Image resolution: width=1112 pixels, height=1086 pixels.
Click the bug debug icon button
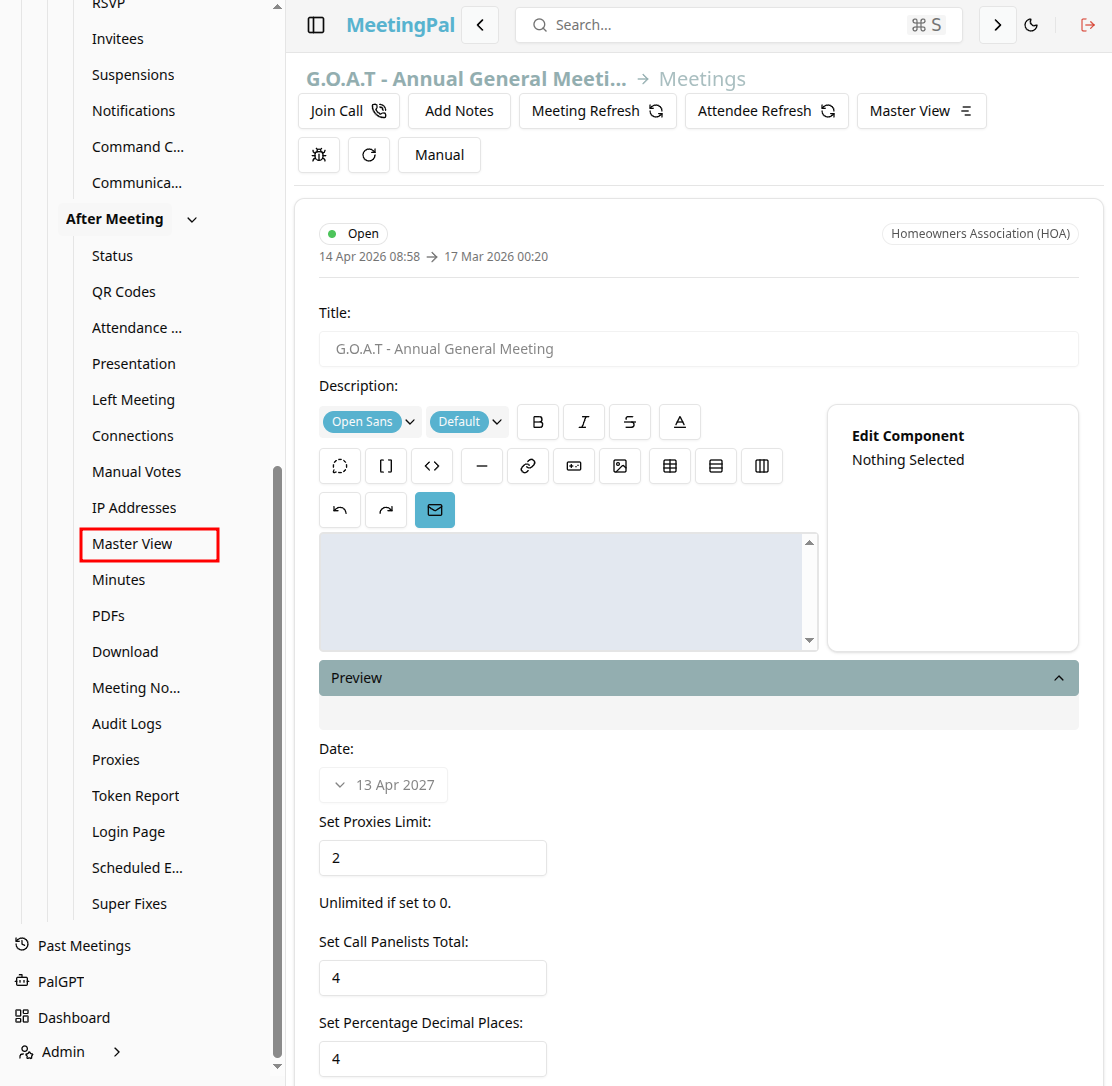point(319,155)
